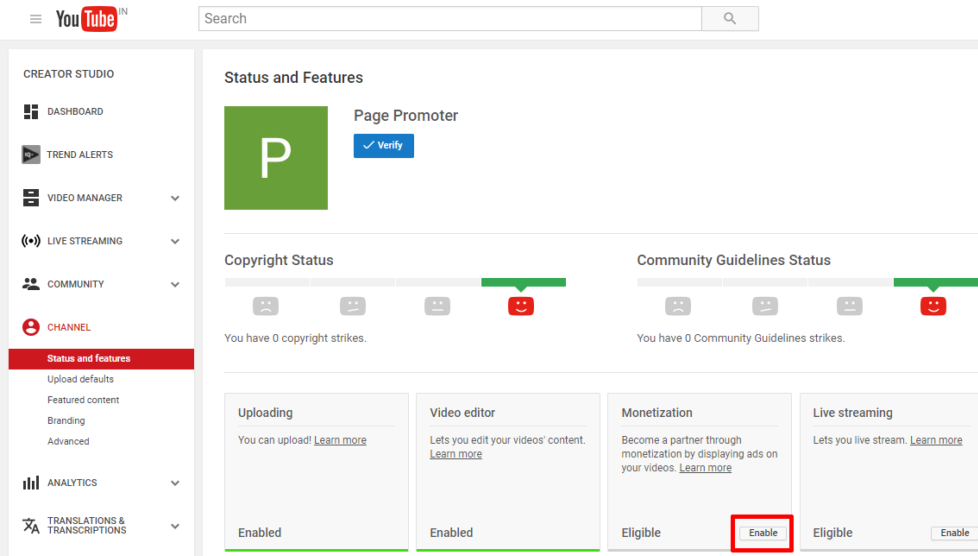This screenshot has width=978, height=556.
Task: Click the green Community Guidelines progress bar
Action: click(936, 283)
